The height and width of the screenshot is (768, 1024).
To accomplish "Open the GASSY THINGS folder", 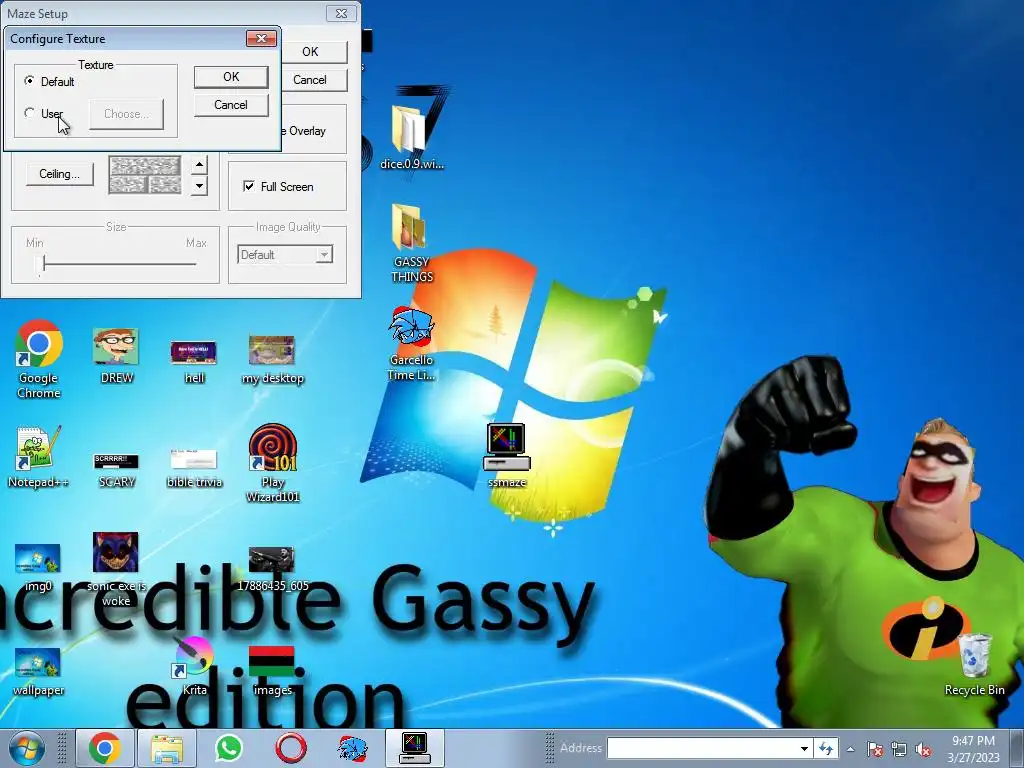I will (x=411, y=243).
